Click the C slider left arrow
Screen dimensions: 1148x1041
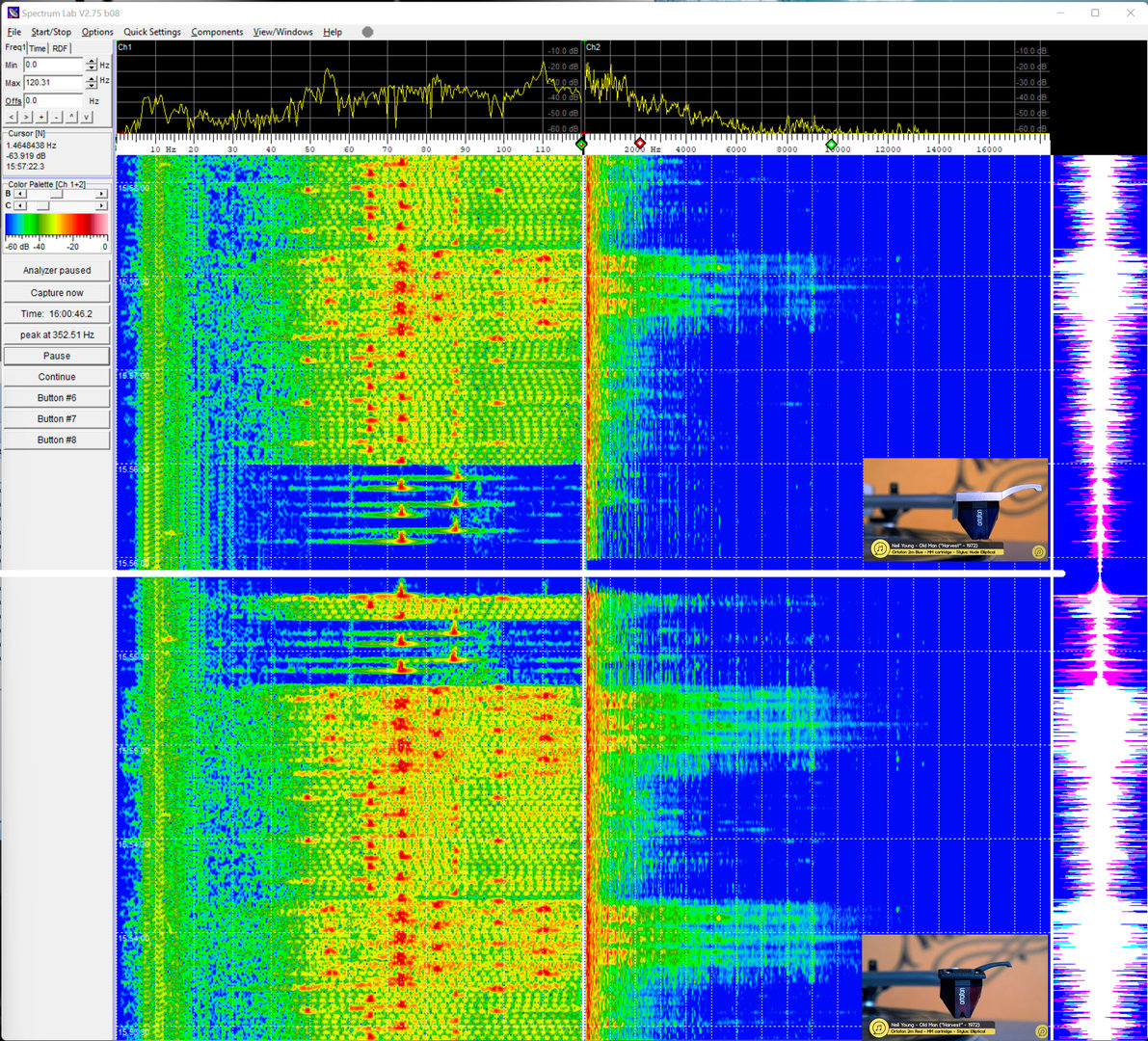[x=20, y=205]
